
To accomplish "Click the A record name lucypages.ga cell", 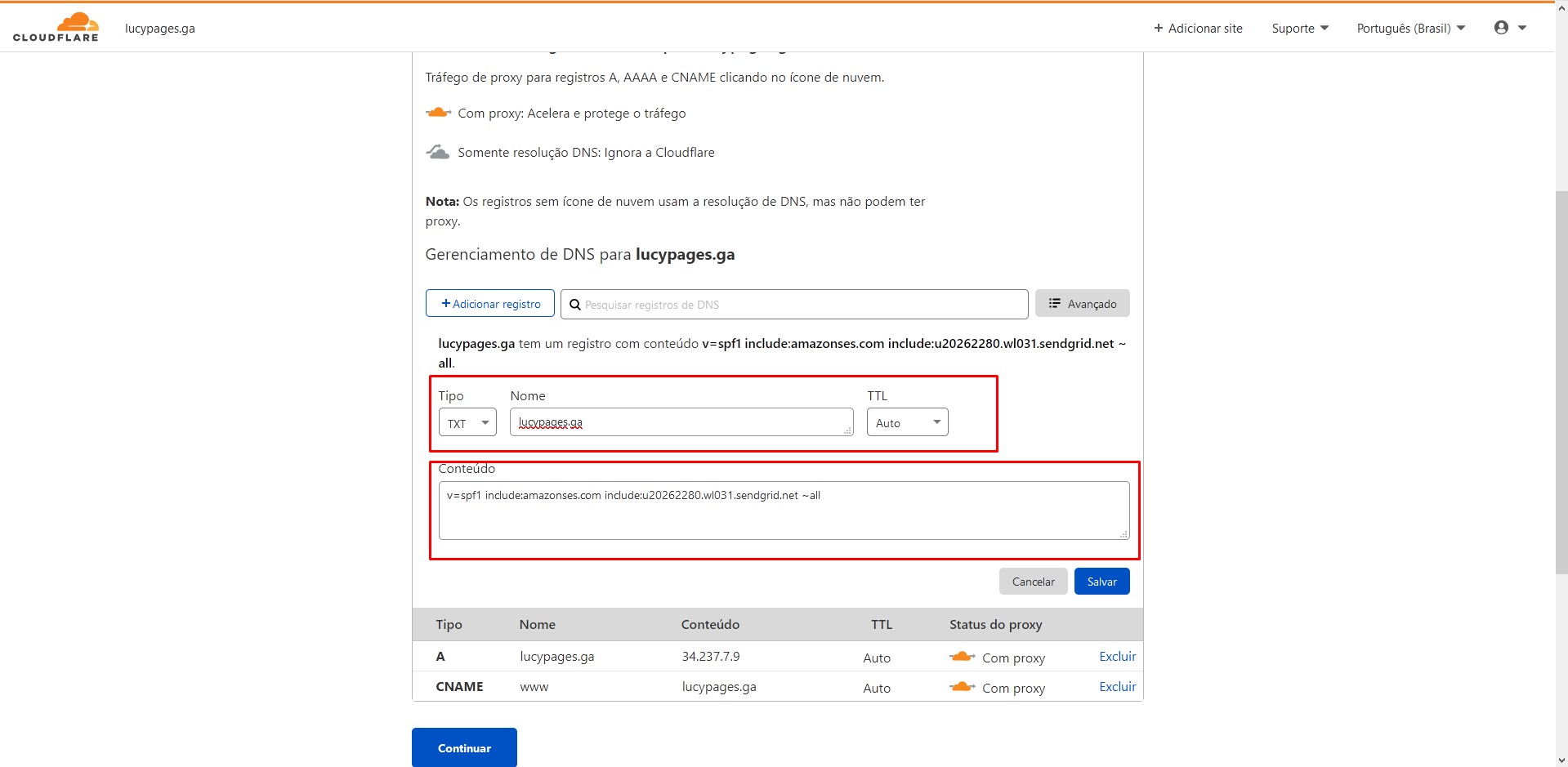I will click(557, 657).
